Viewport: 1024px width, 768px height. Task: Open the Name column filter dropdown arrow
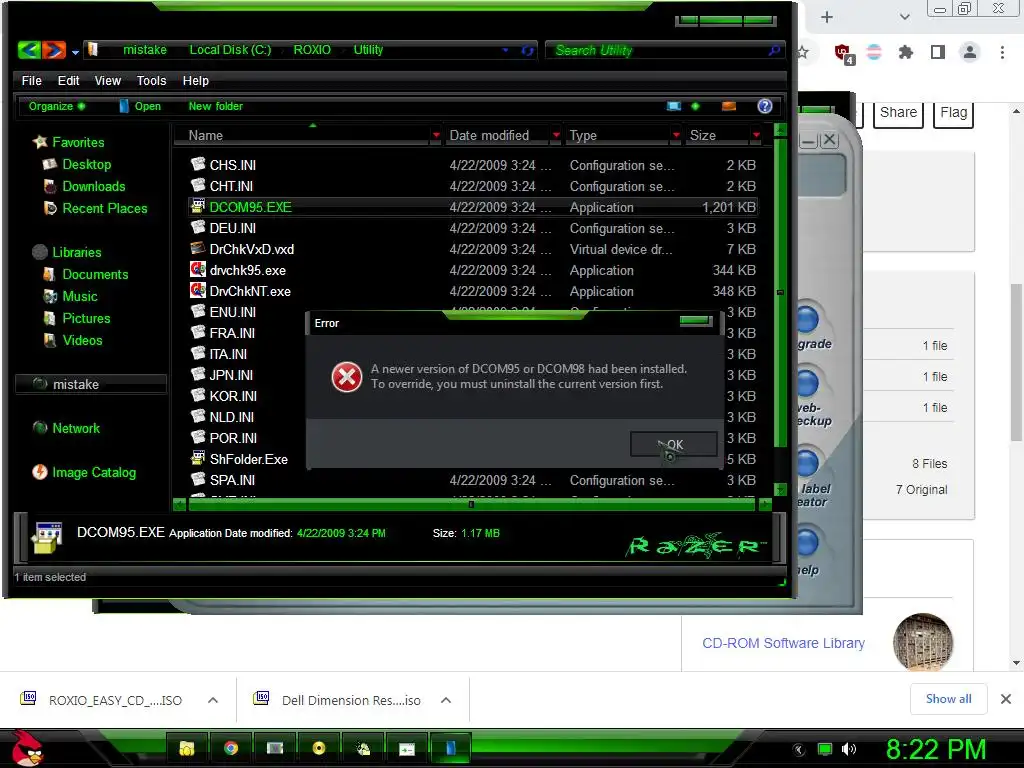coord(436,135)
